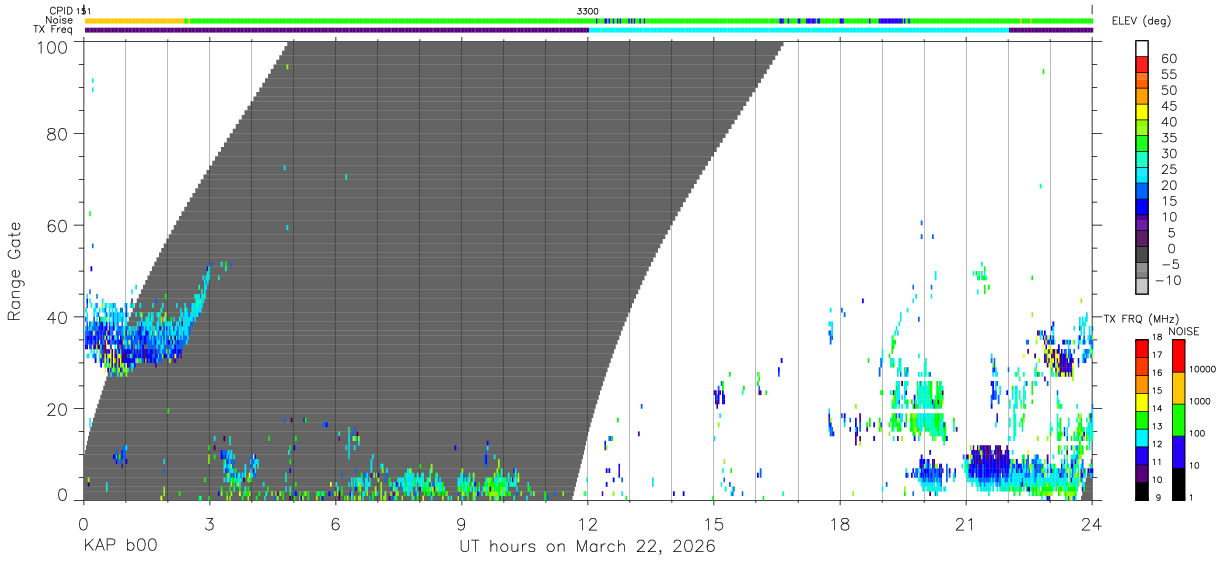Click the 'CPID' label at top left
1228x567 pixels.
[60, 10]
